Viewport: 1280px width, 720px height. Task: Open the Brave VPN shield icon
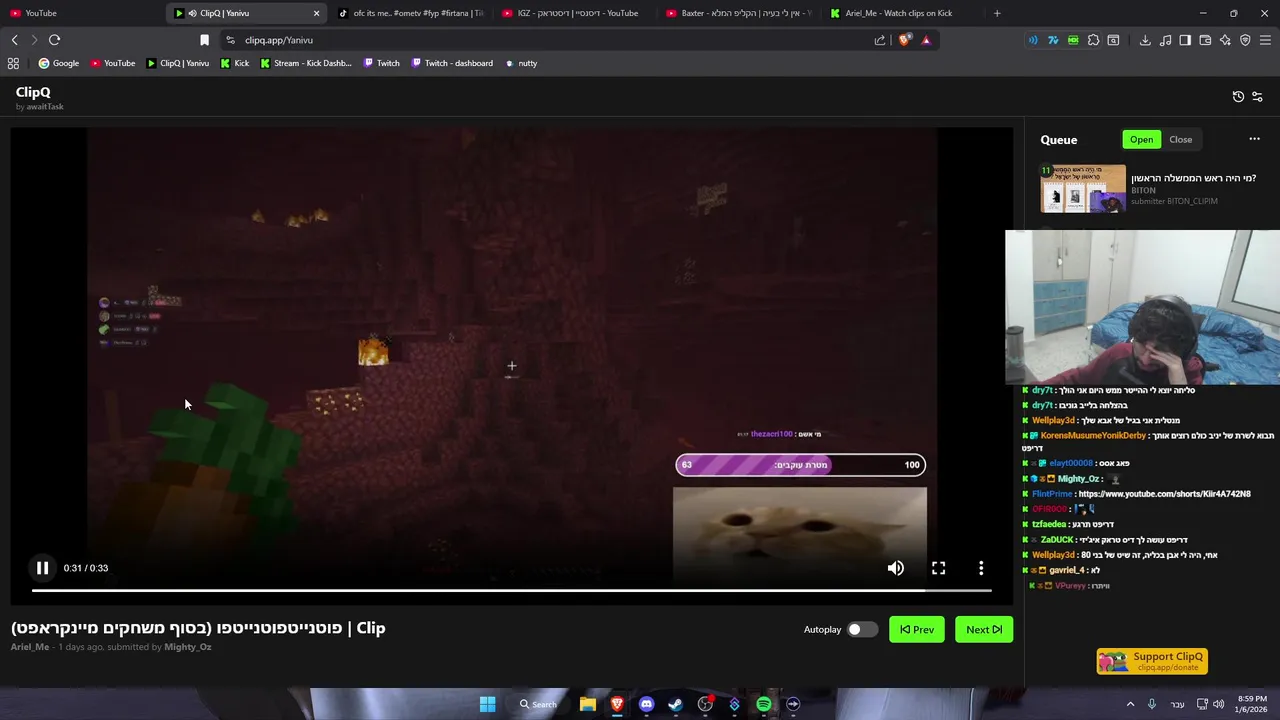pos(1245,40)
